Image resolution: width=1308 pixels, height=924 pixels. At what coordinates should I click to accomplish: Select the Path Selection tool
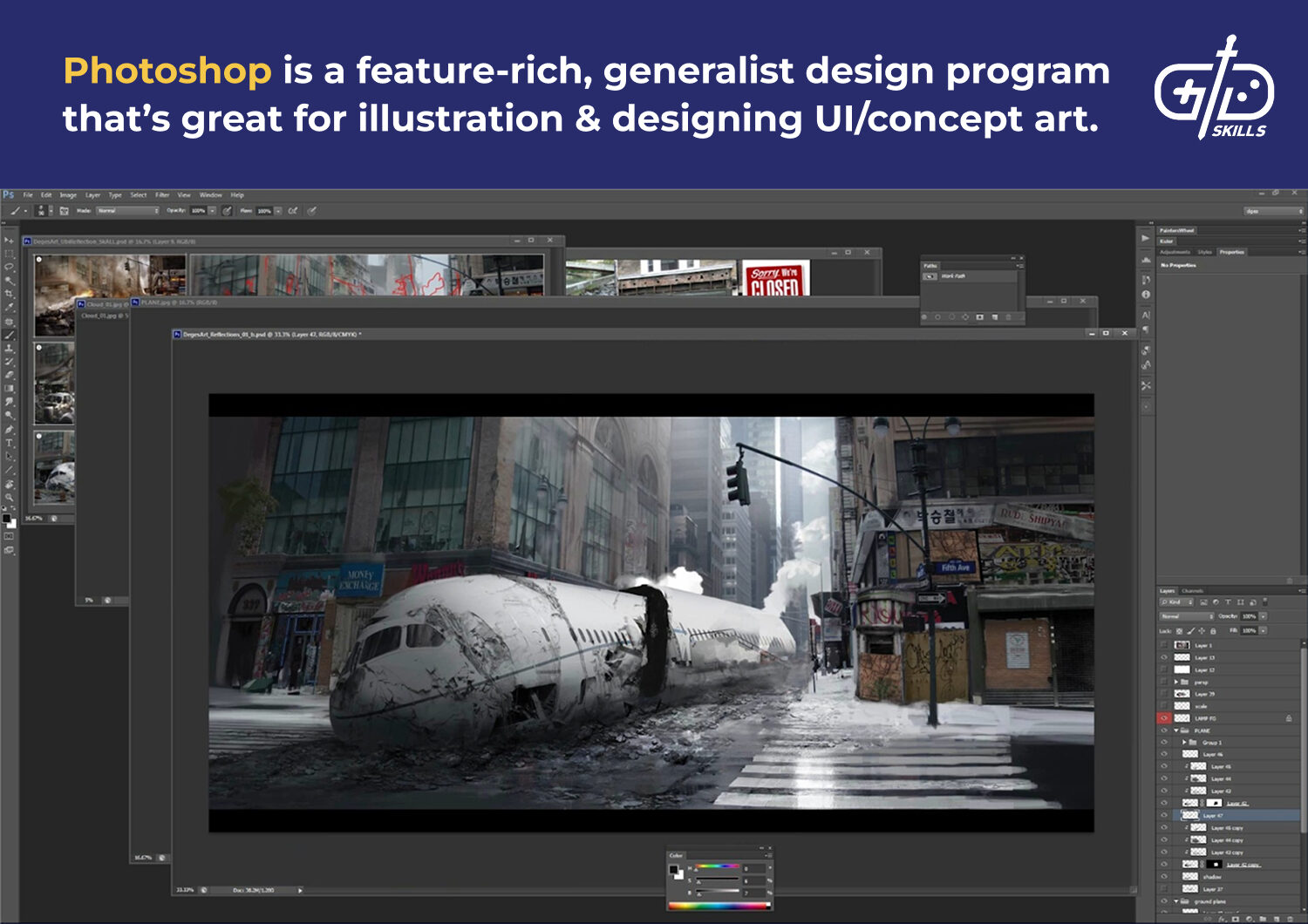tap(9, 457)
